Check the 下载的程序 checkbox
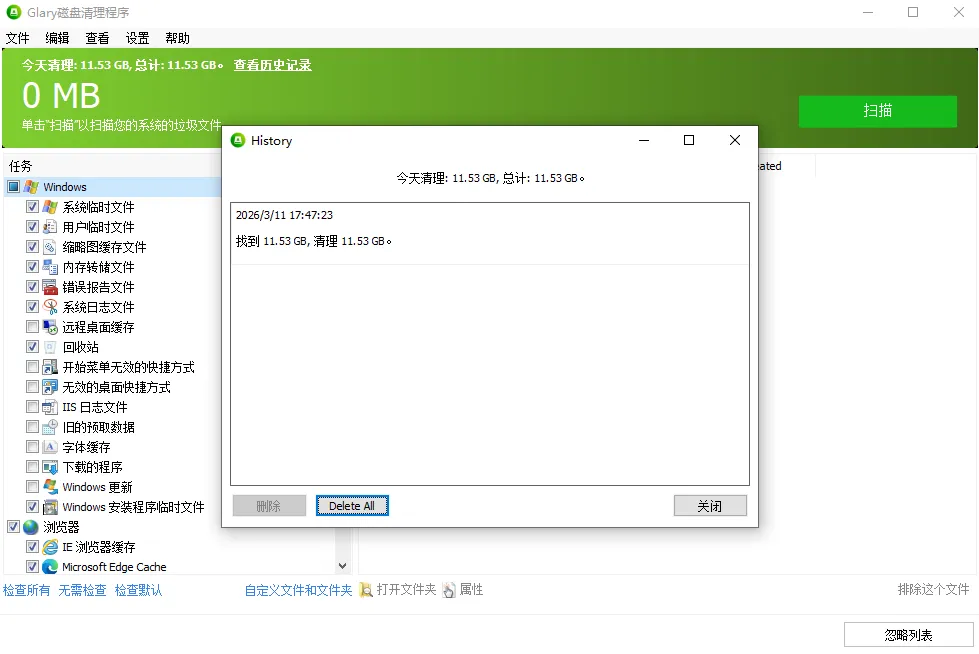The height and width of the screenshot is (654, 979). [x=32, y=466]
